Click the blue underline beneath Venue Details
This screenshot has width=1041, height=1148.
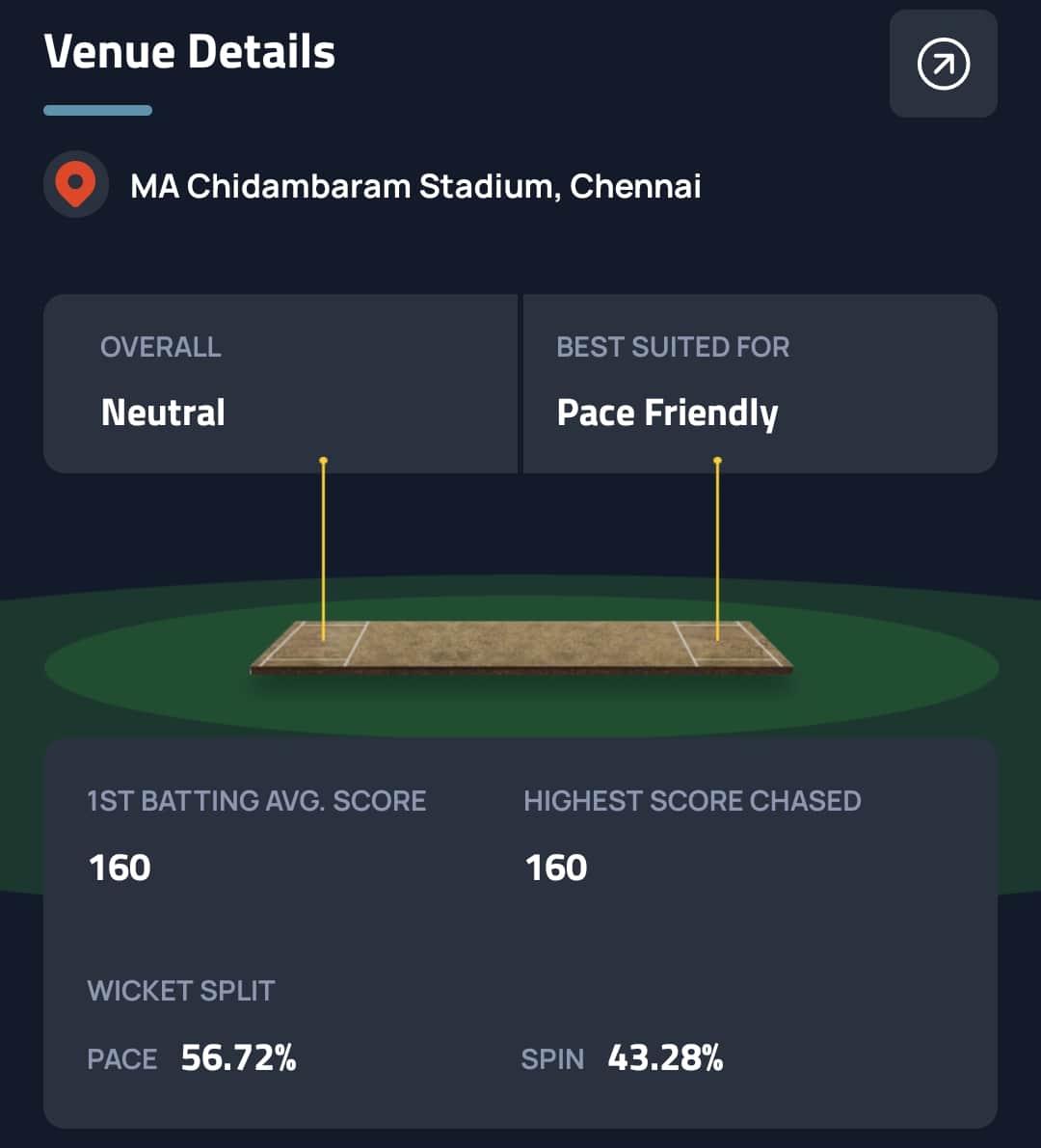pyautogui.click(x=97, y=111)
